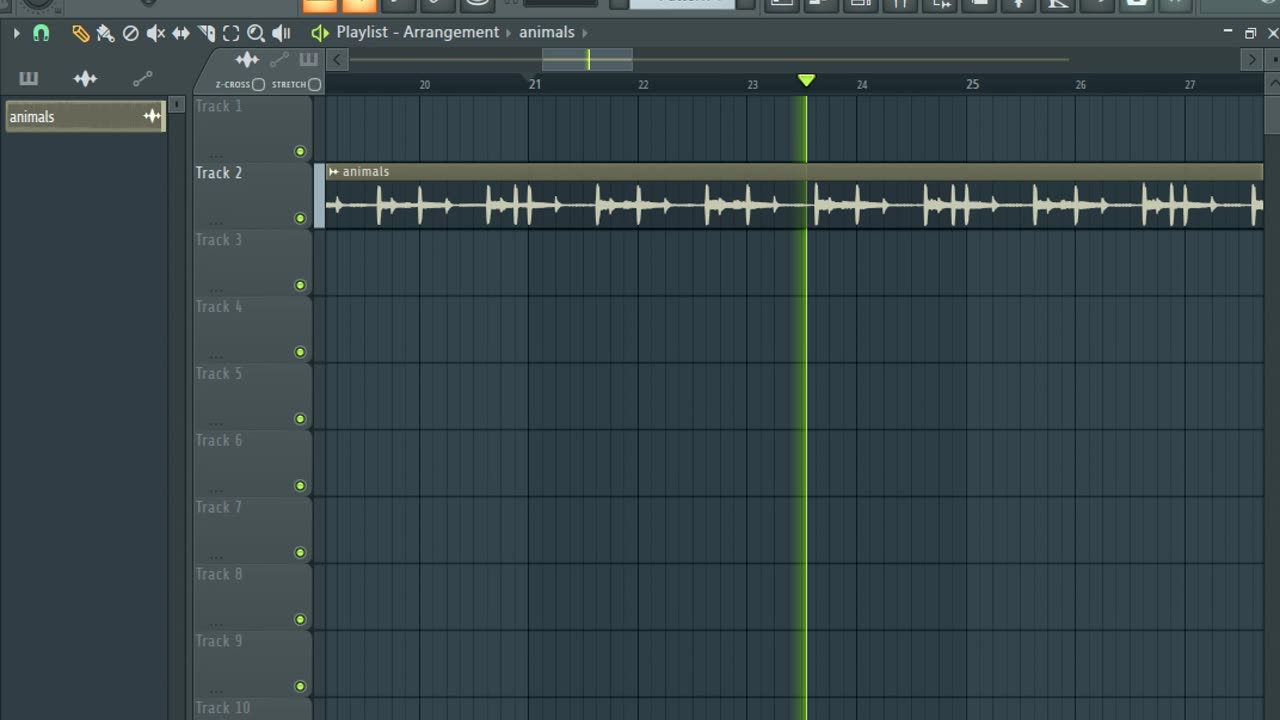
Task: Mute Track 7 with its green light
Action: [x=300, y=553]
